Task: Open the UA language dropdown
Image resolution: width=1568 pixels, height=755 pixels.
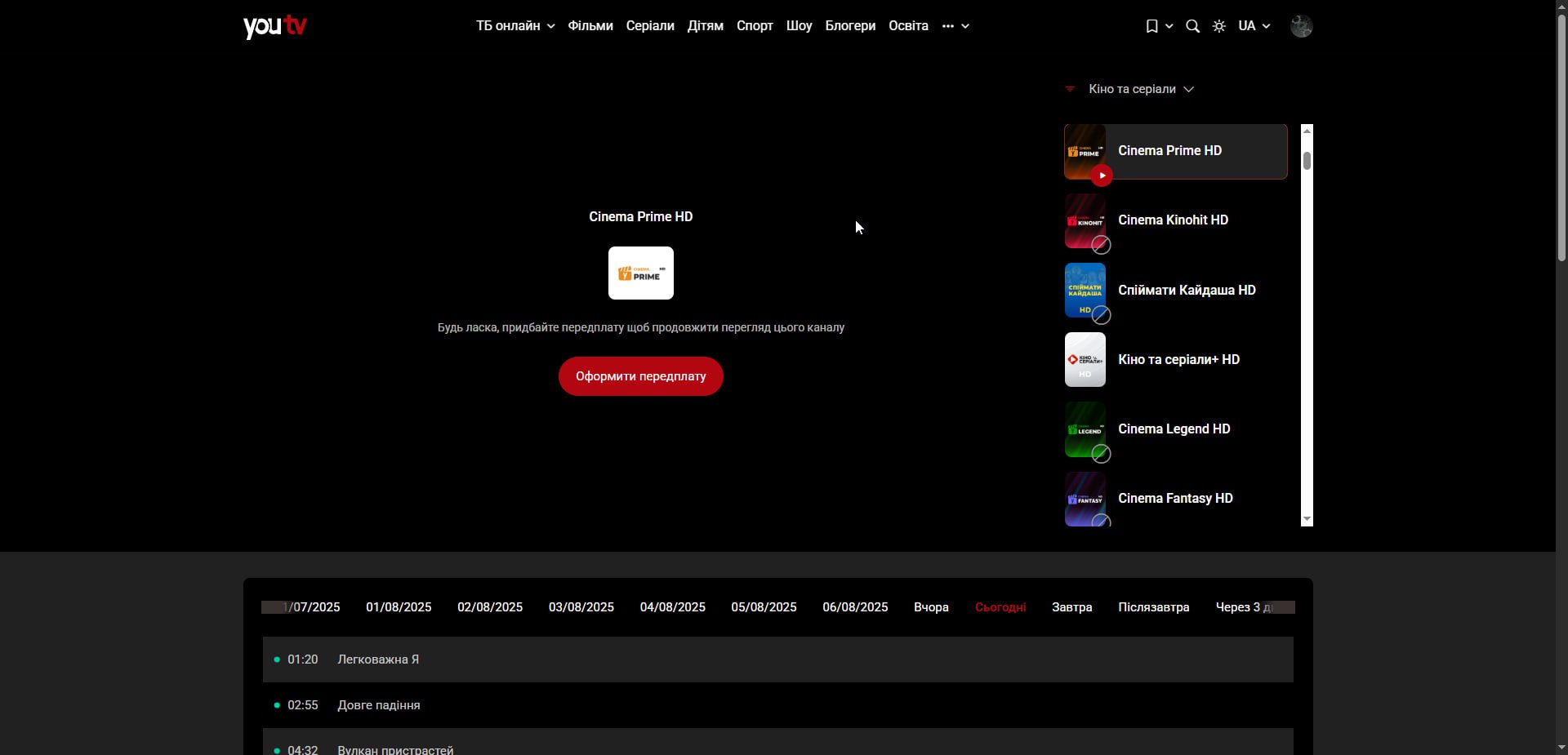Action: [x=1254, y=26]
